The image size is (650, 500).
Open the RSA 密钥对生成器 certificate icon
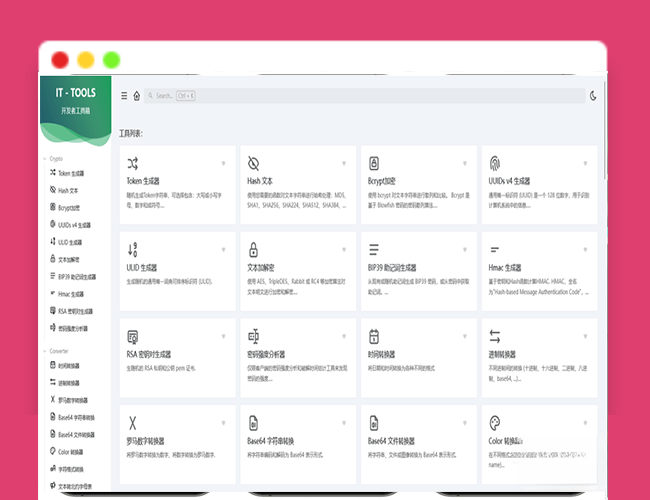point(133,336)
